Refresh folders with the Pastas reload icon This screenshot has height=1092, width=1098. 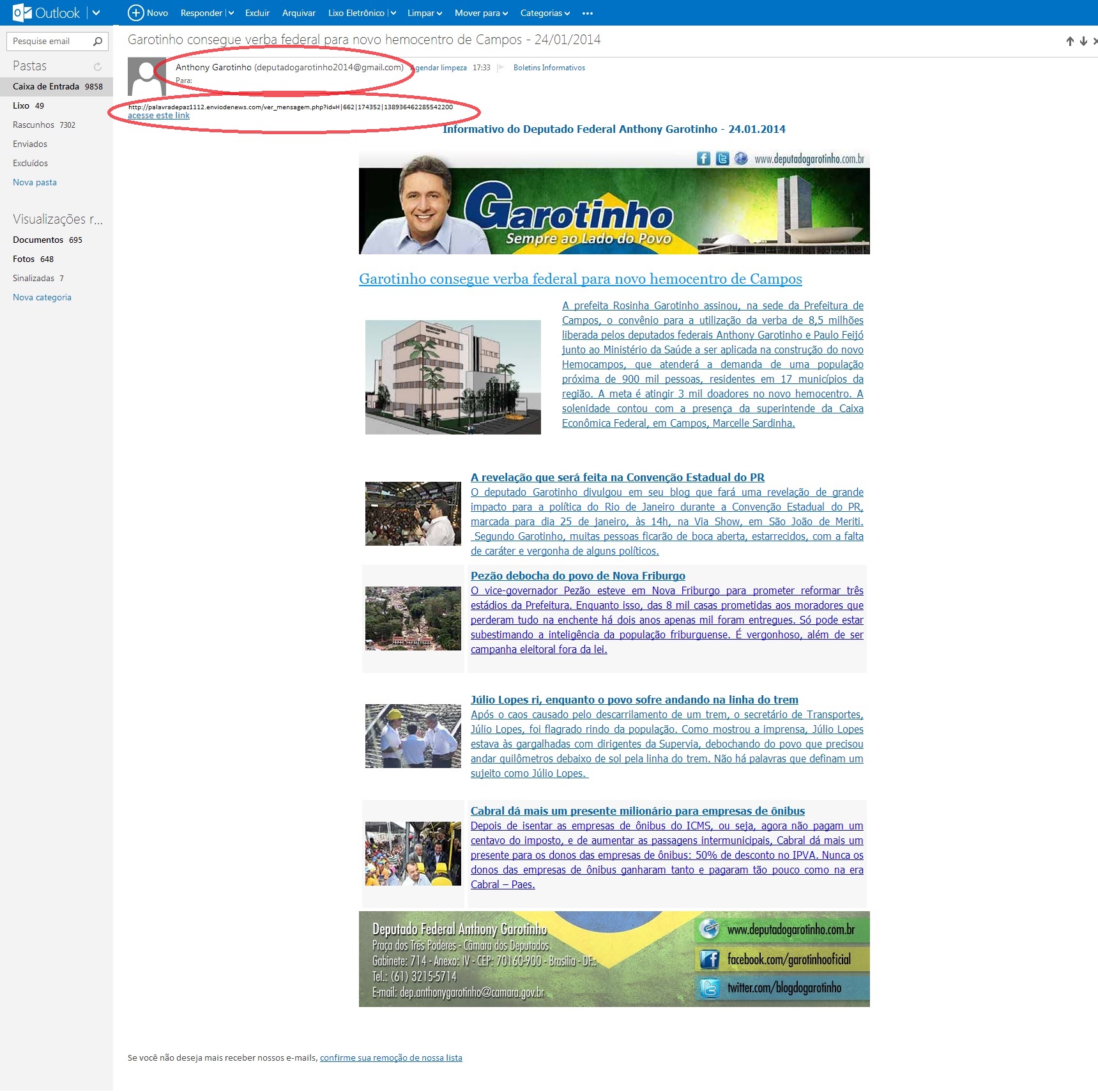[x=98, y=66]
